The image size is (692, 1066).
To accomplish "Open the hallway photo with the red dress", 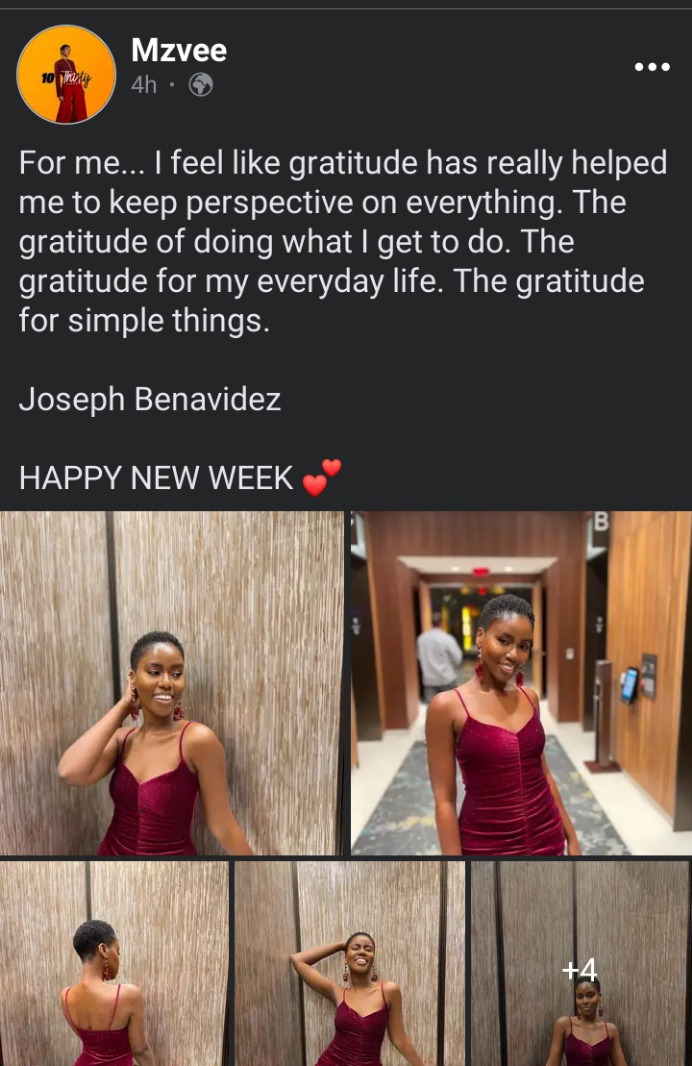I will point(521,683).
